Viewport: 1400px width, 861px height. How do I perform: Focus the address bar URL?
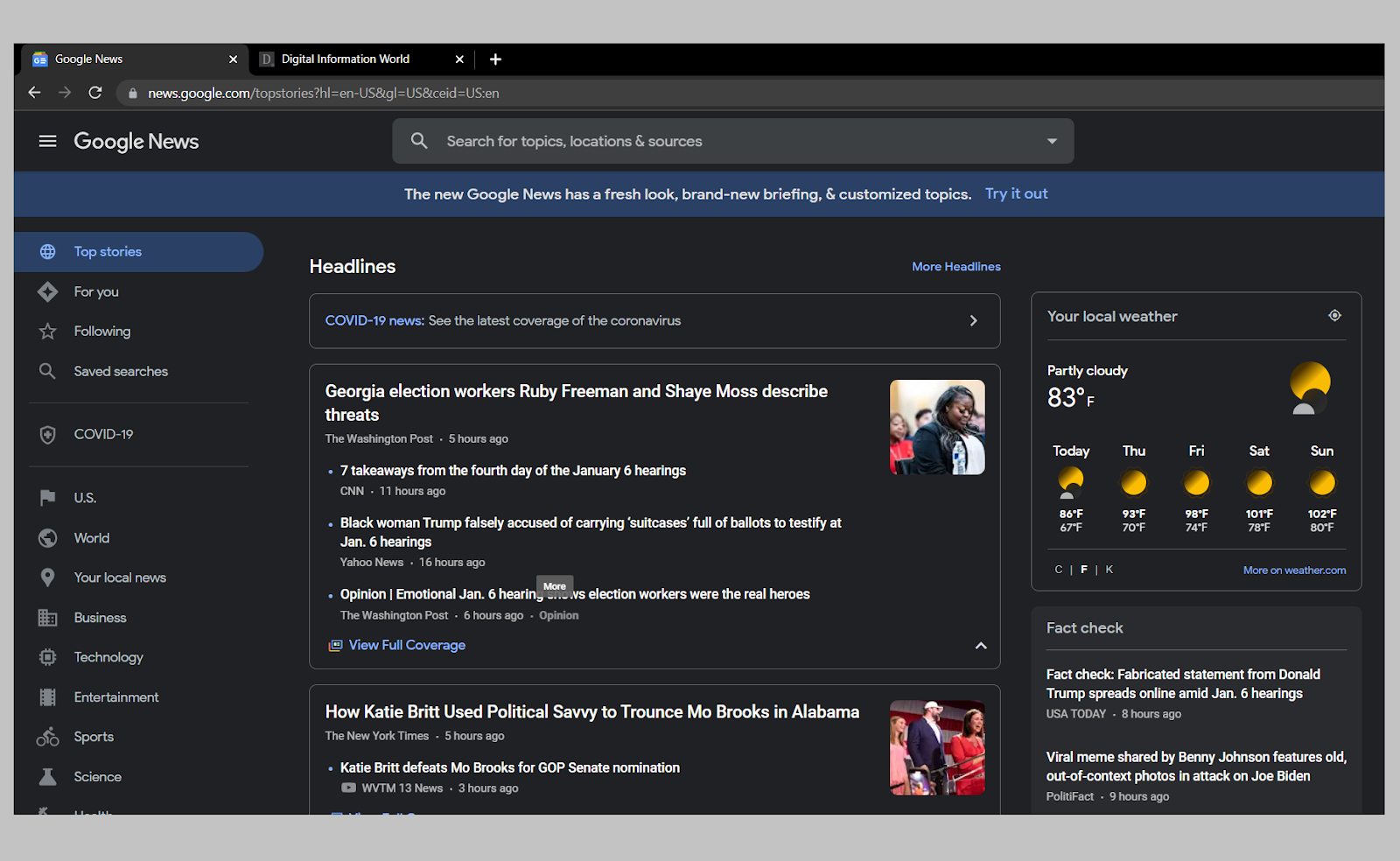coord(323,93)
